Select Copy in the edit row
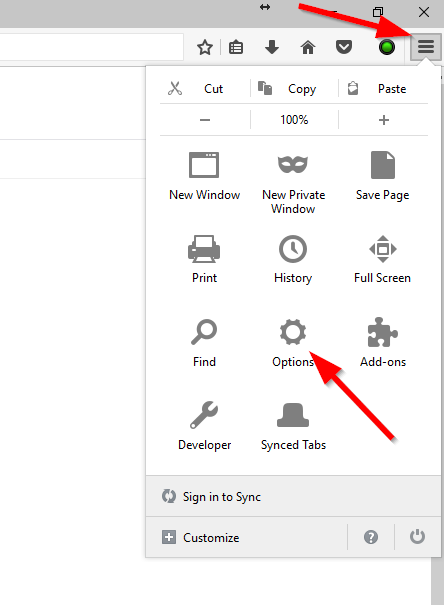The height and width of the screenshot is (605, 444). click(294, 89)
